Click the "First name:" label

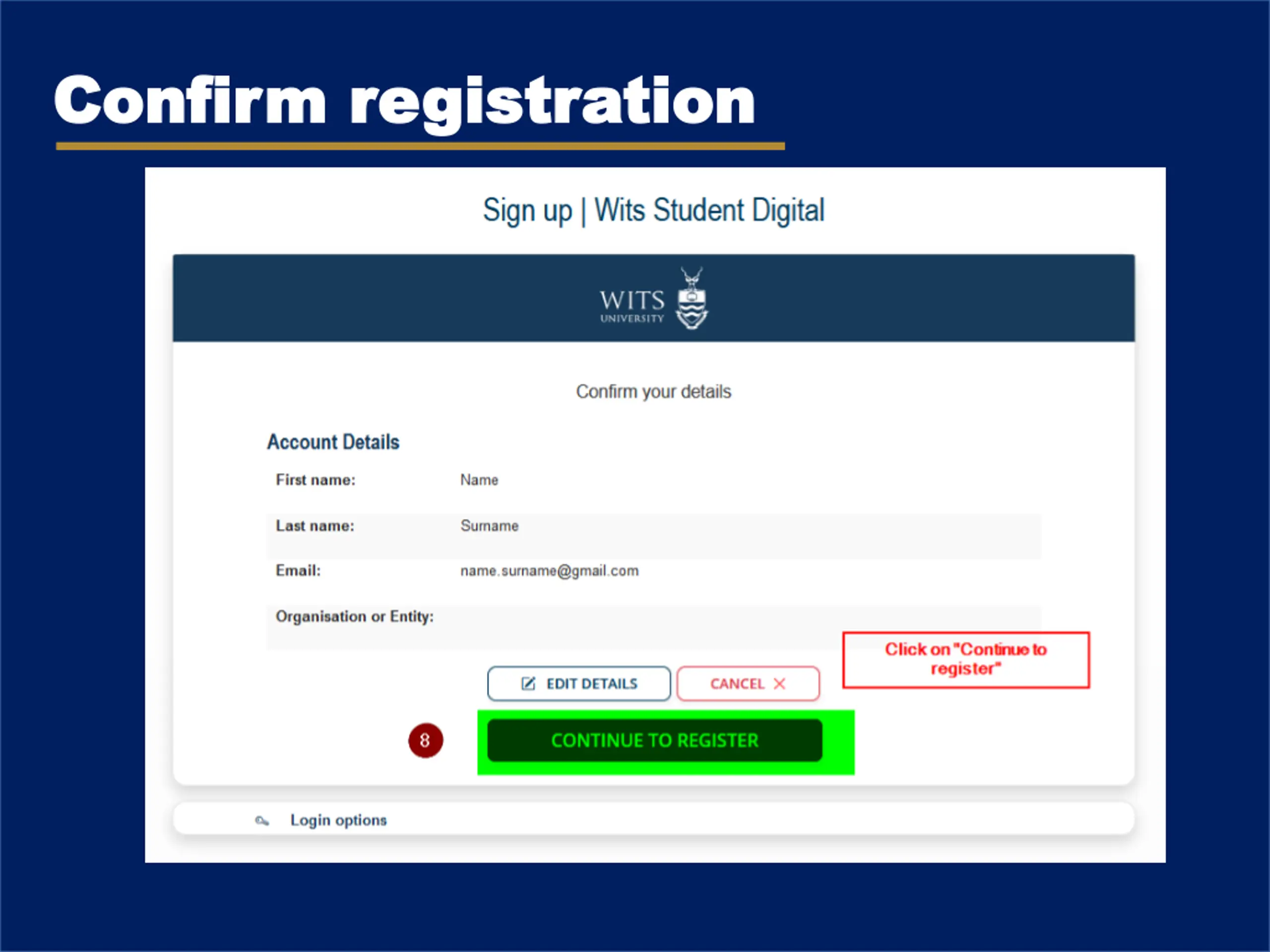315,480
